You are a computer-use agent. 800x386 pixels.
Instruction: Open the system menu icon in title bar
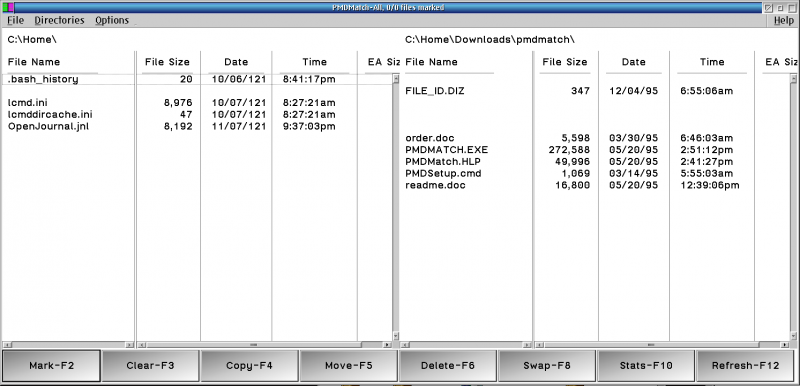pyautogui.click(x=8, y=7)
